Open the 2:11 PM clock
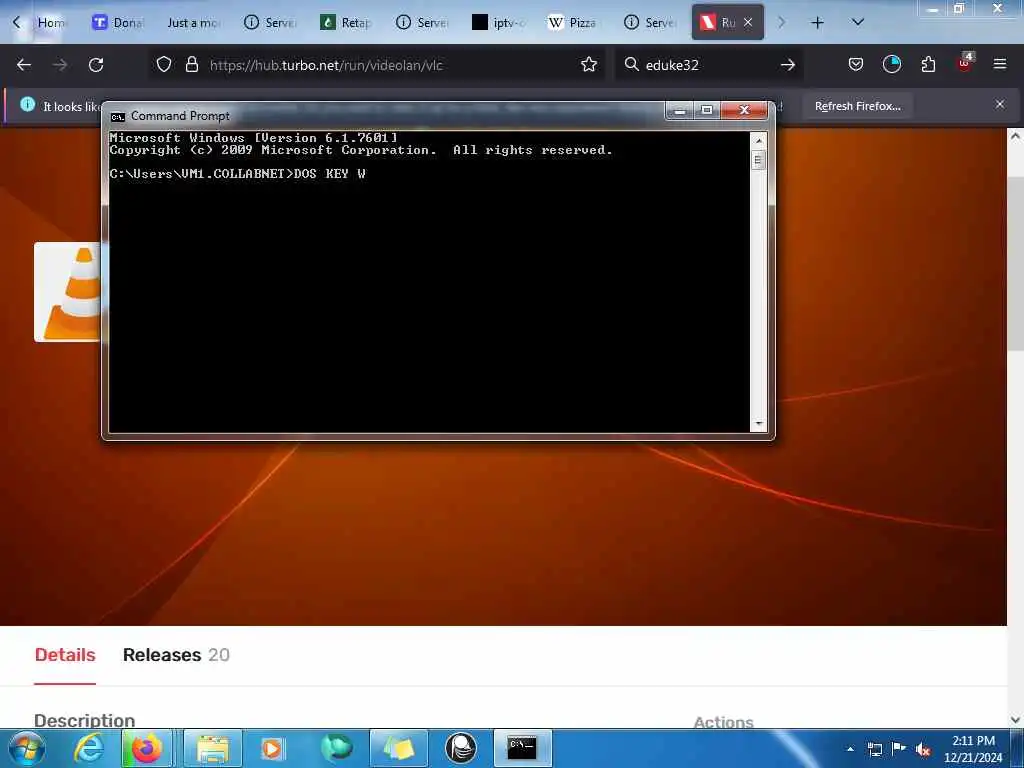Screen dimensions: 1024x768 973,748
